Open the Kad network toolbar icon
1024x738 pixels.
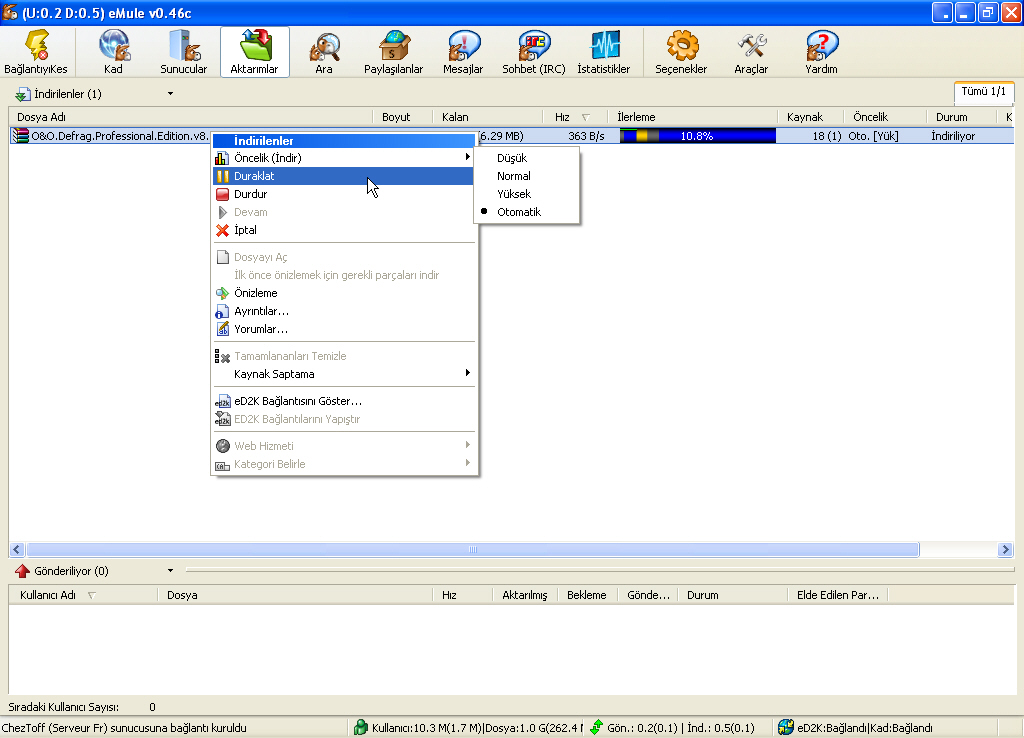113,46
